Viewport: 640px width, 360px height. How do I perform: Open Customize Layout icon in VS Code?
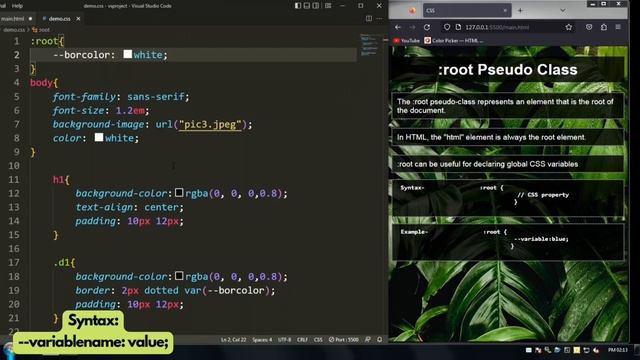coord(328,6)
